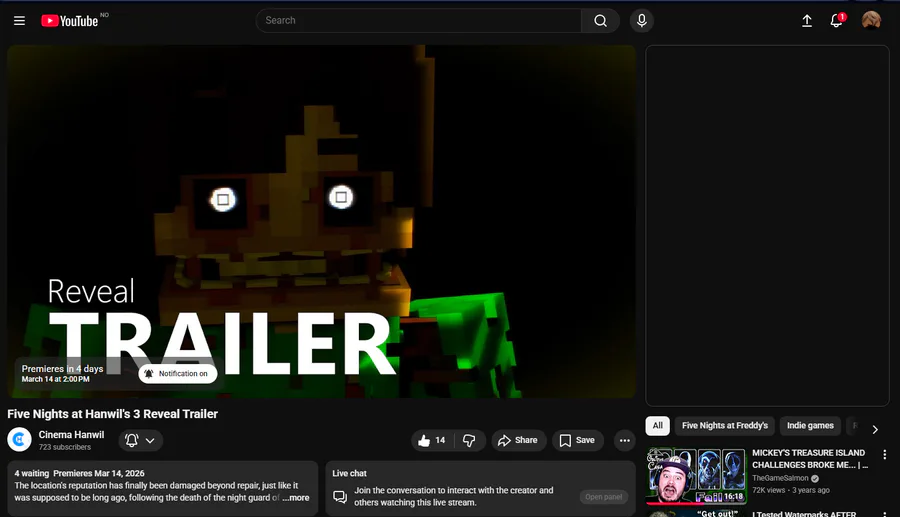Open the upload/create icon

coord(806,21)
